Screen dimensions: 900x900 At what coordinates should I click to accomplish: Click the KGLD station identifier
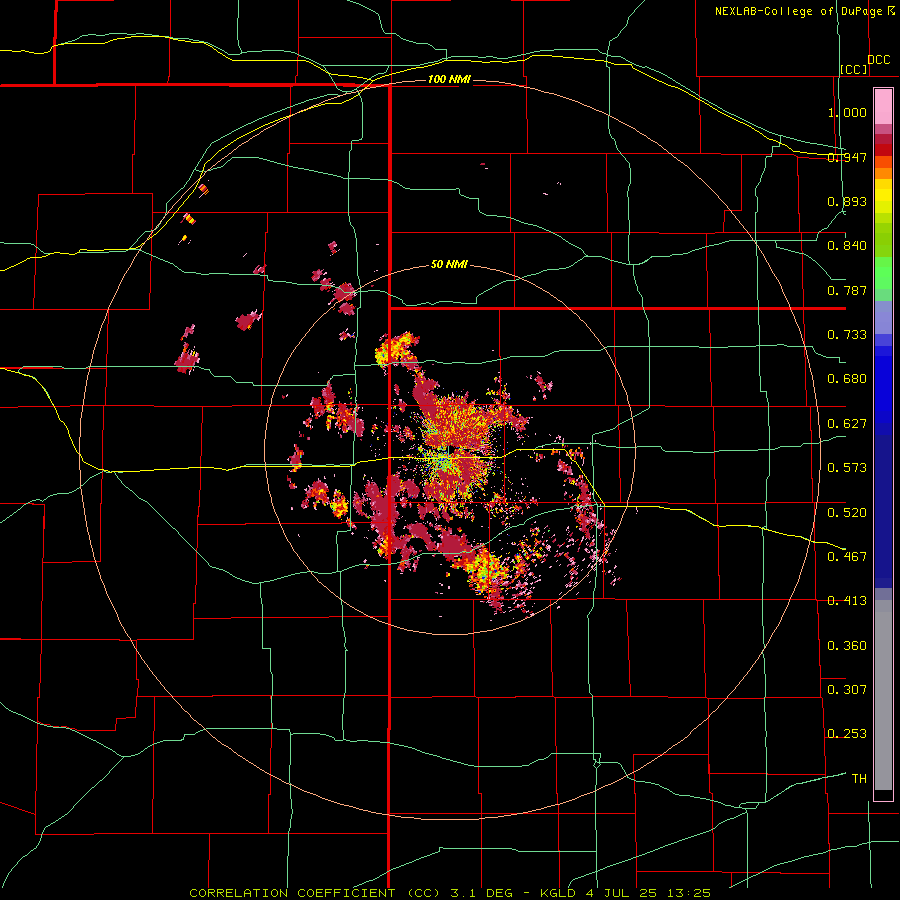tap(558, 893)
